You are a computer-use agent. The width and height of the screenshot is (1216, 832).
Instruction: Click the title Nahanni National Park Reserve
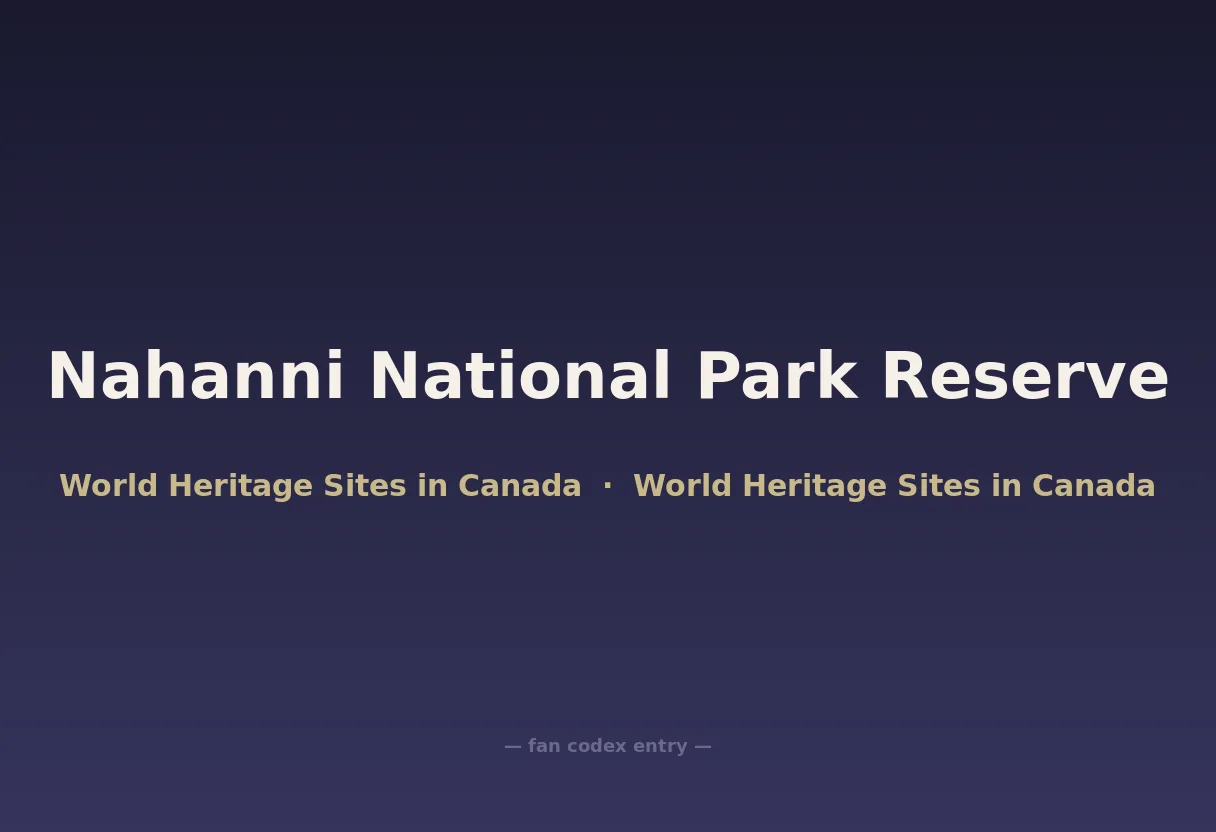click(608, 377)
